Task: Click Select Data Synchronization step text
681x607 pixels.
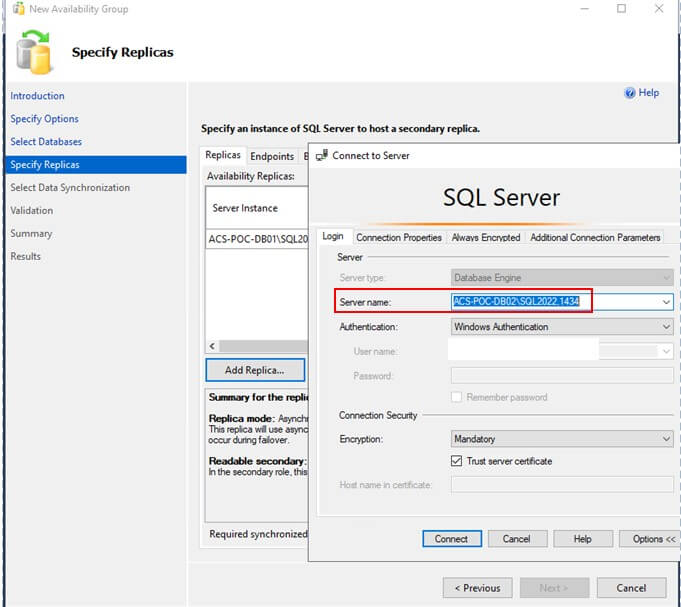Action: click(70, 188)
